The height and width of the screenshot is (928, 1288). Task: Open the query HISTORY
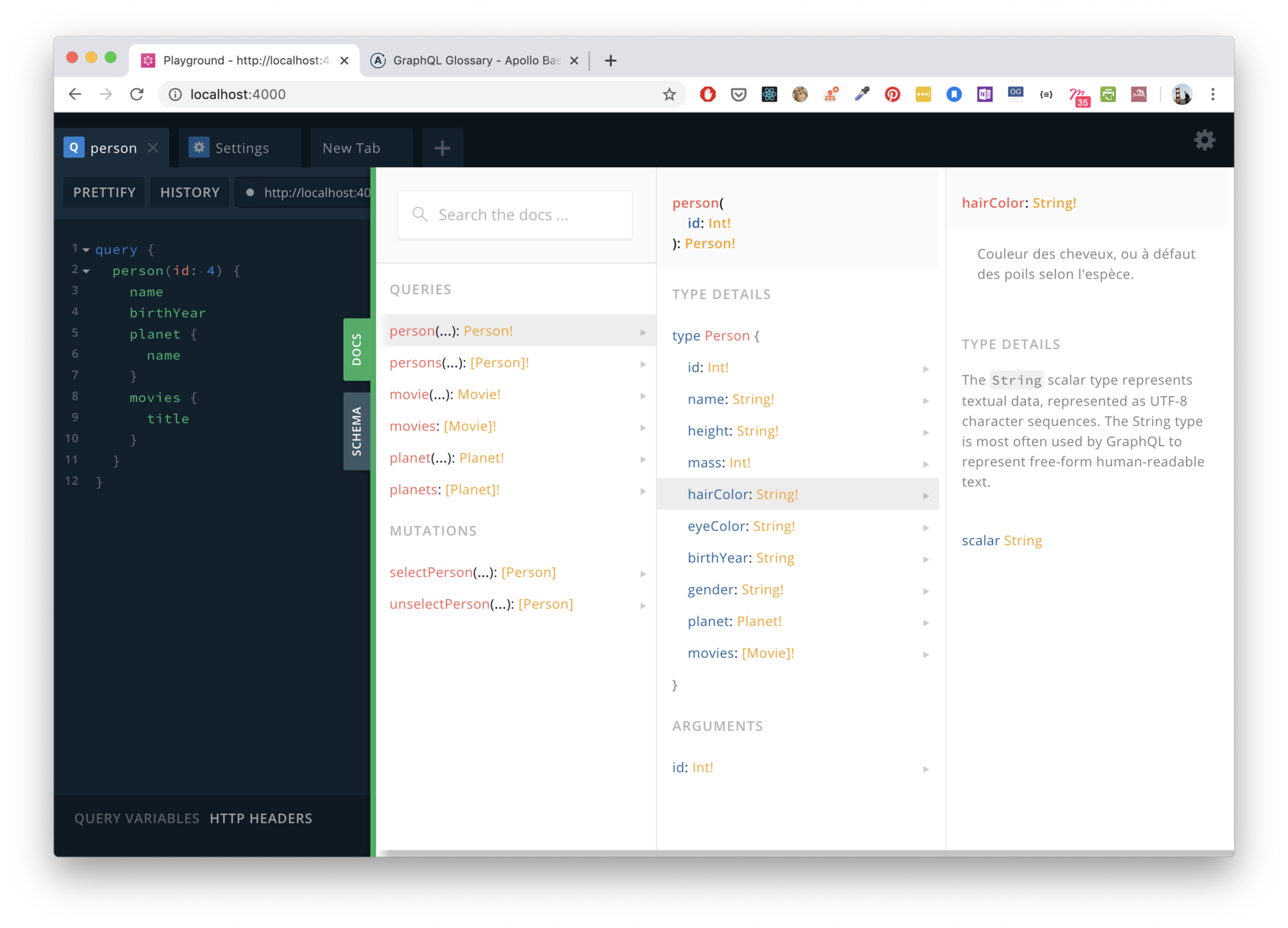(x=190, y=192)
